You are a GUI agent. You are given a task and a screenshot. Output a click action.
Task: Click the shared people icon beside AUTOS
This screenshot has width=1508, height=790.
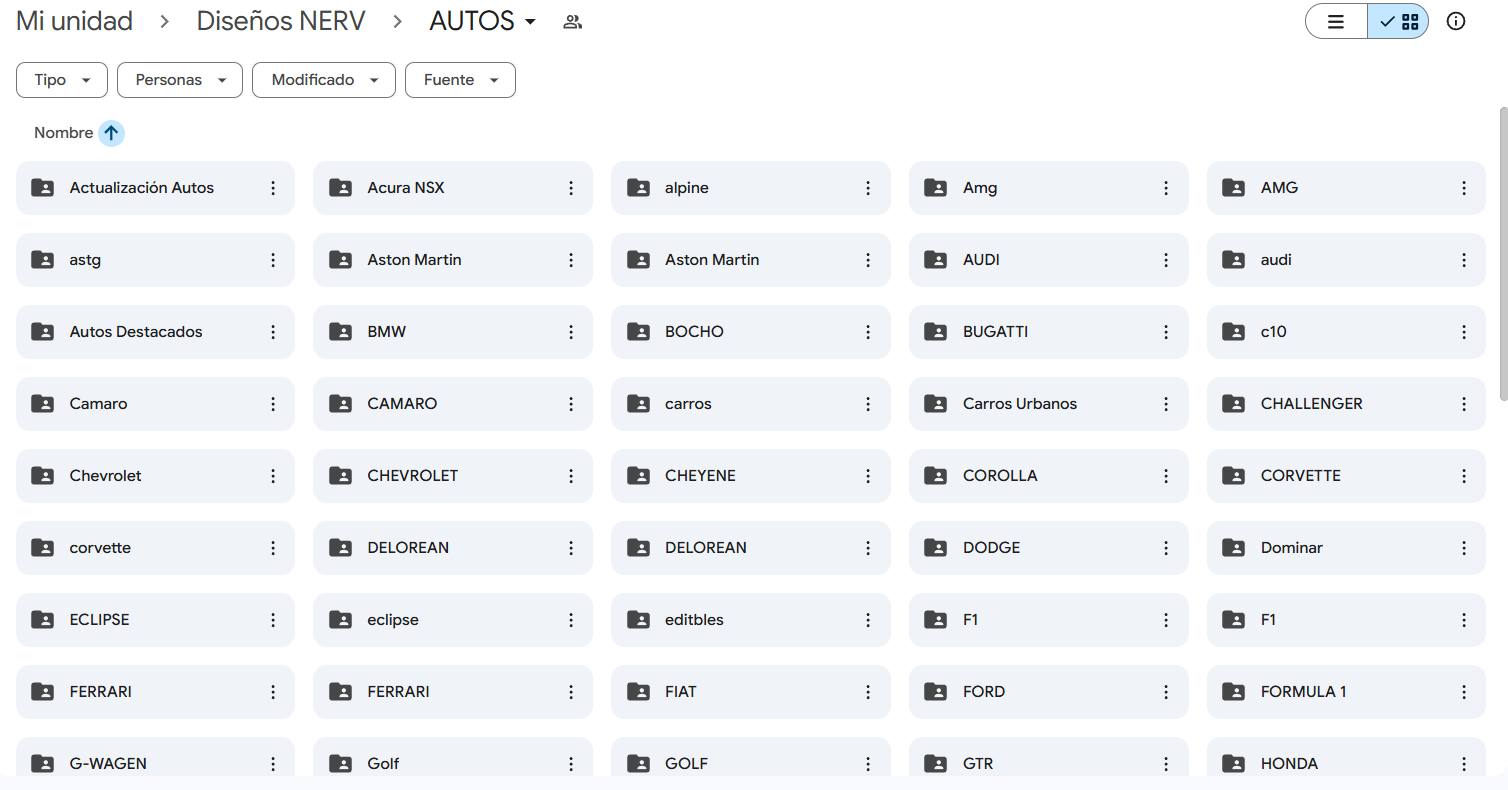click(x=572, y=21)
